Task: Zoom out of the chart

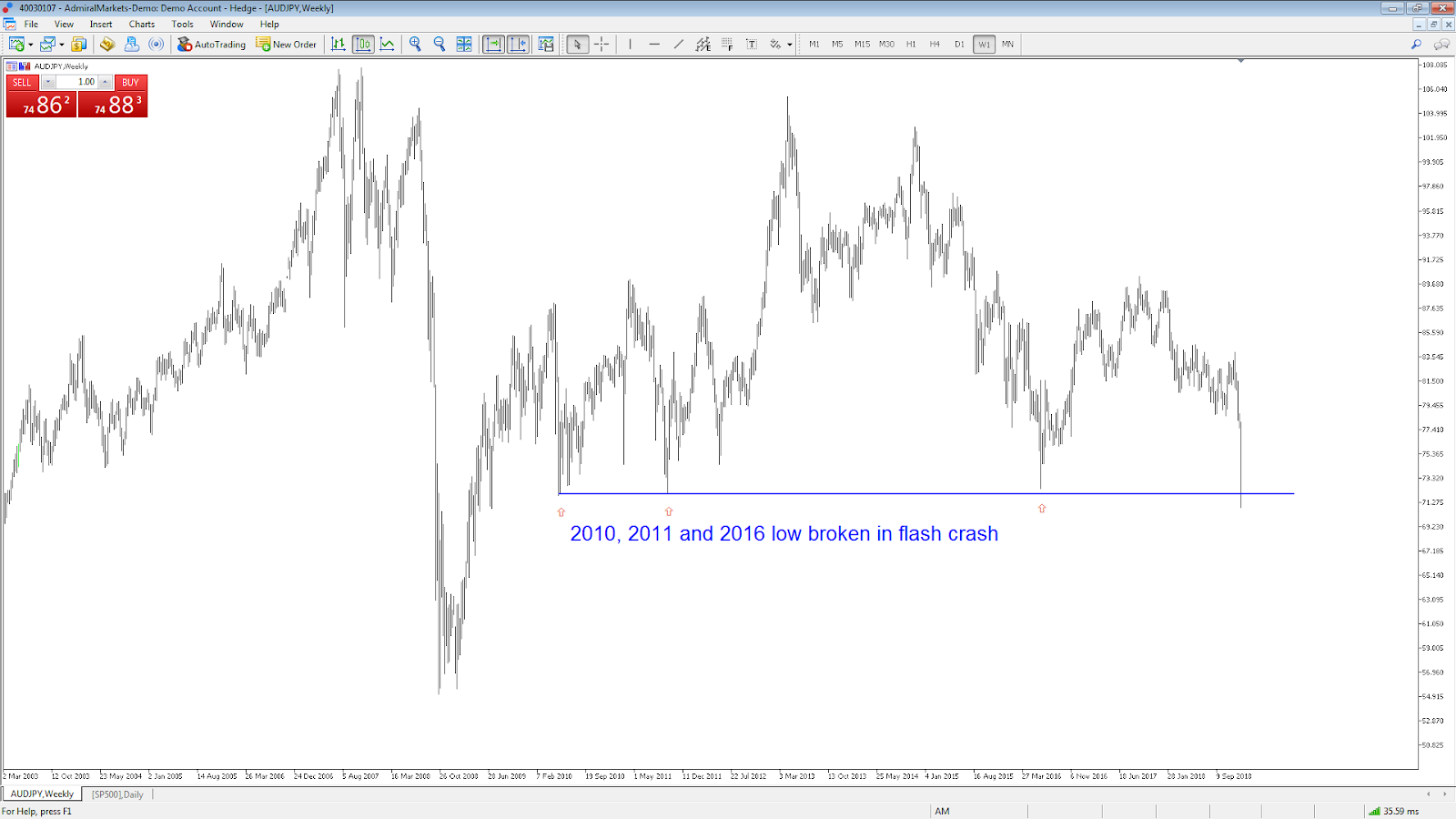Action: pyautogui.click(x=440, y=44)
